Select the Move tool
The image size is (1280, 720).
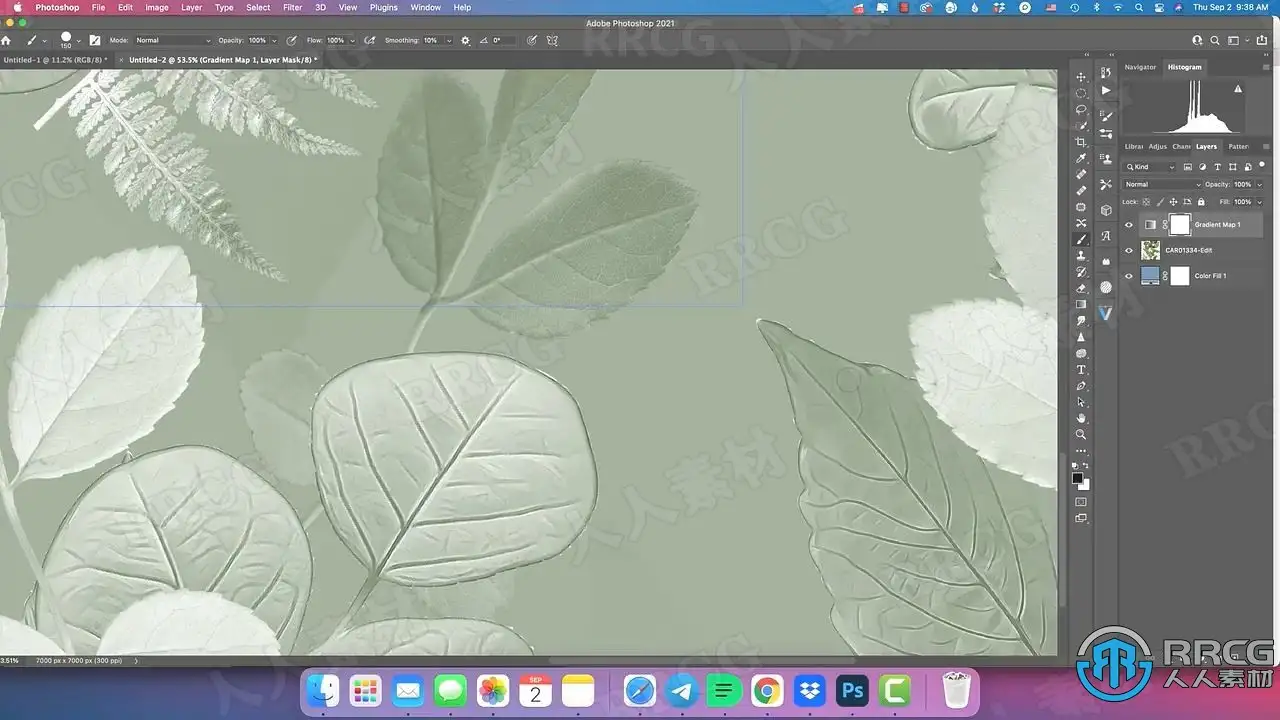[1081, 77]
